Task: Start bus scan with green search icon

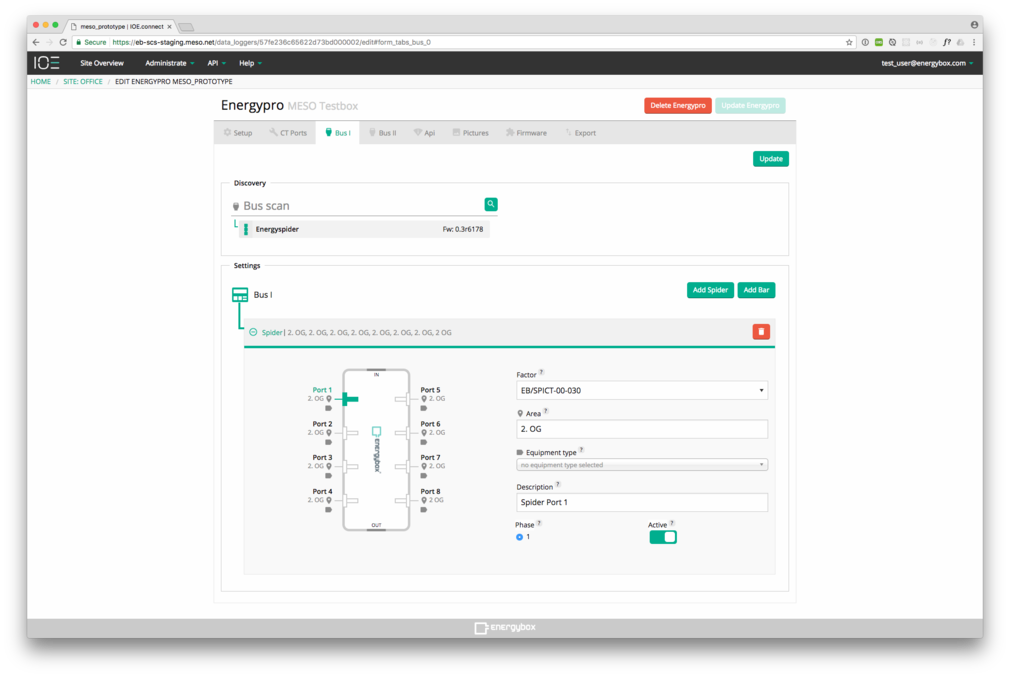Action: click(x=491, y=204)
